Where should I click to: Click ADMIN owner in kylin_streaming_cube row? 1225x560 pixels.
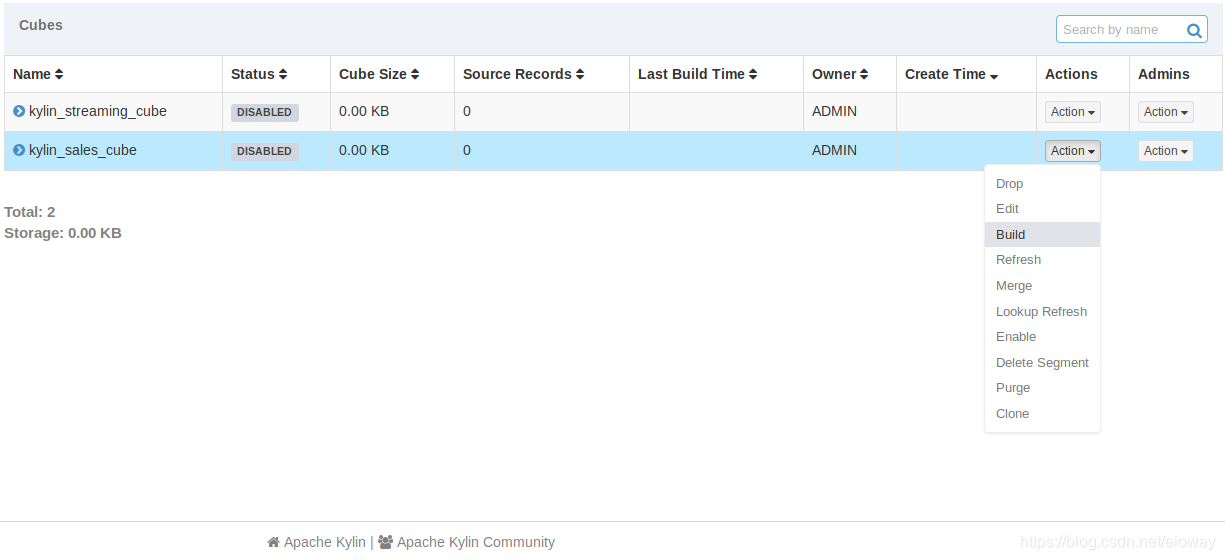[834, 111]
